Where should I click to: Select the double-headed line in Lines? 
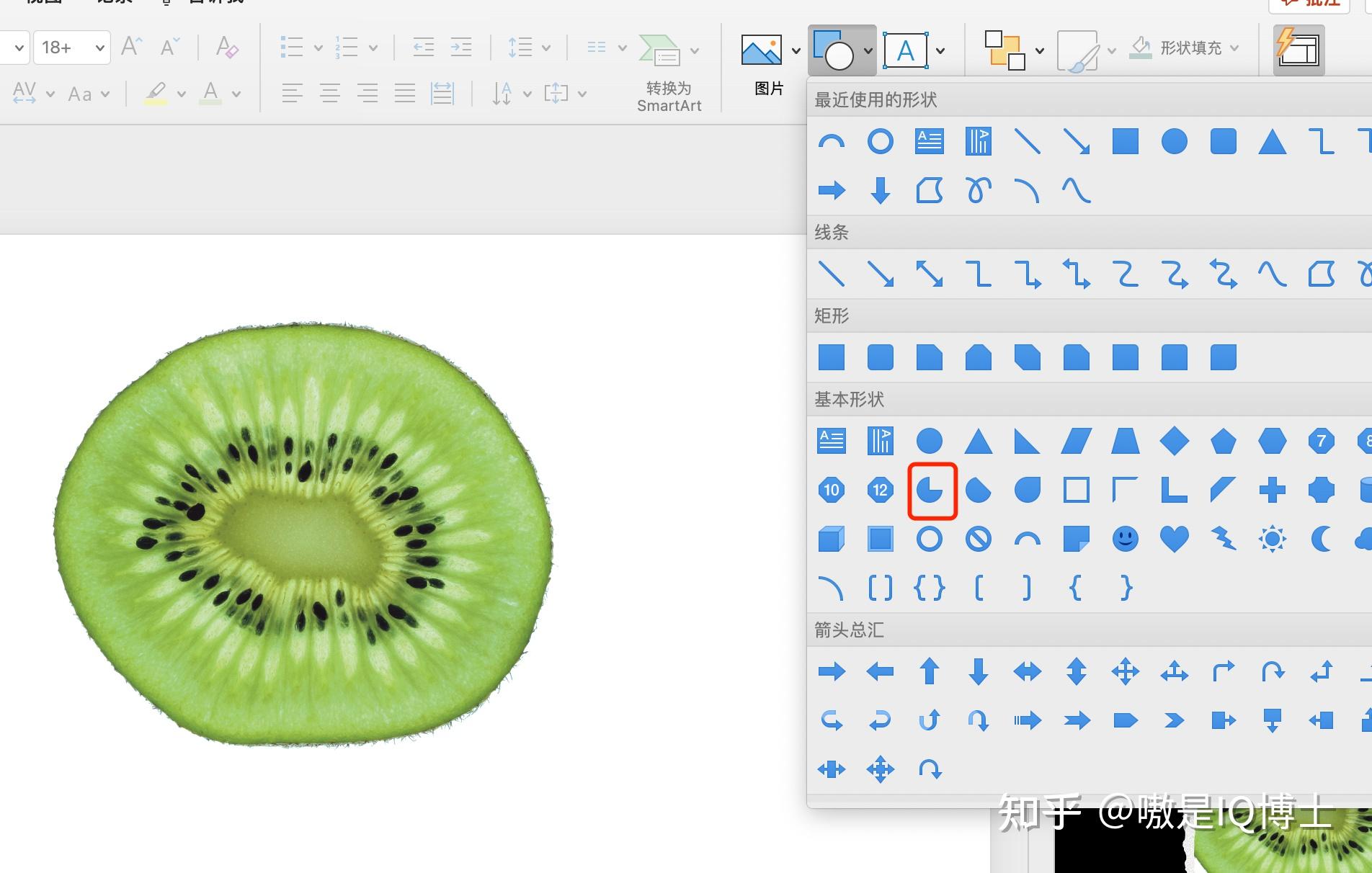pyautogui.click(x=930, y=274)
